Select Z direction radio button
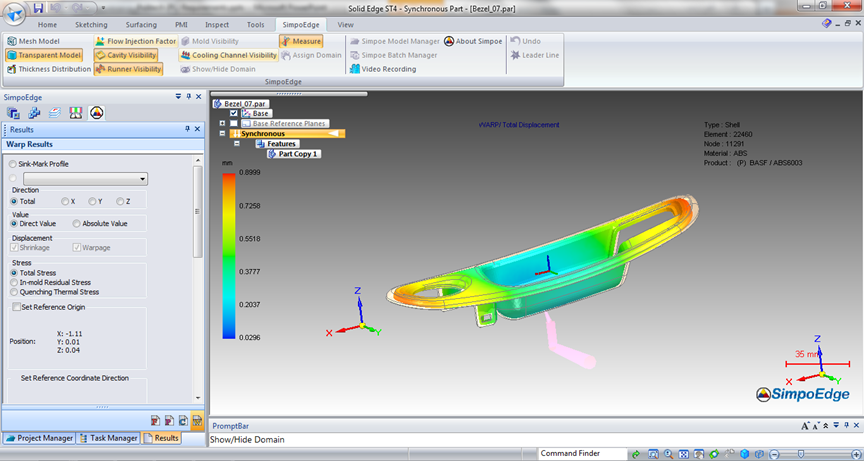This screenshot has height=461, width=864. click(x=120, y=202)
